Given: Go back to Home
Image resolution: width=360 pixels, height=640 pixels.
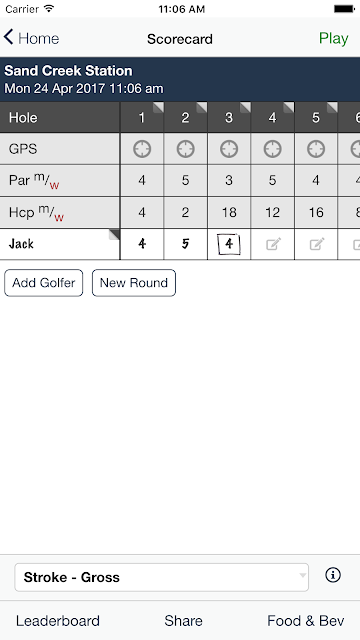Looking at the screenshot, I should point(31,38).
